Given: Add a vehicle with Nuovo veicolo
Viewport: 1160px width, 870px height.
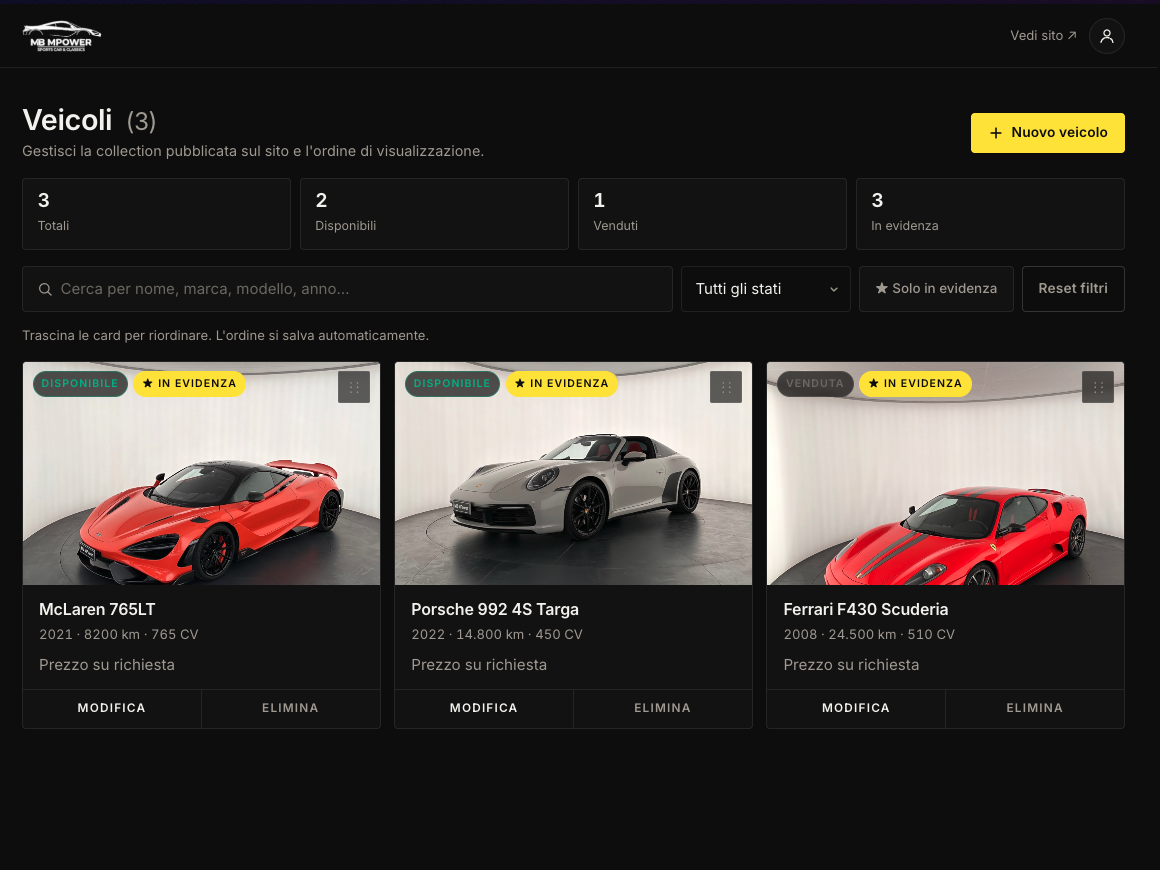Looking at the screenshot, I should coord(1048,133).
